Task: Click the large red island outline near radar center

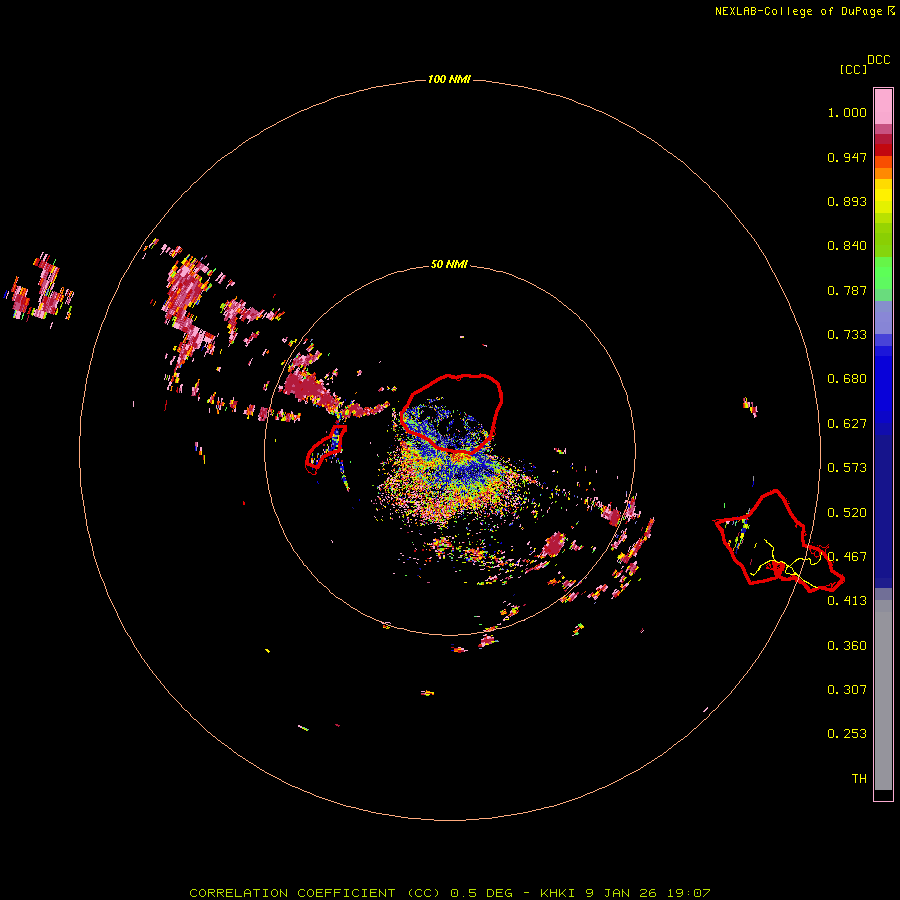Action: point(452,414)
